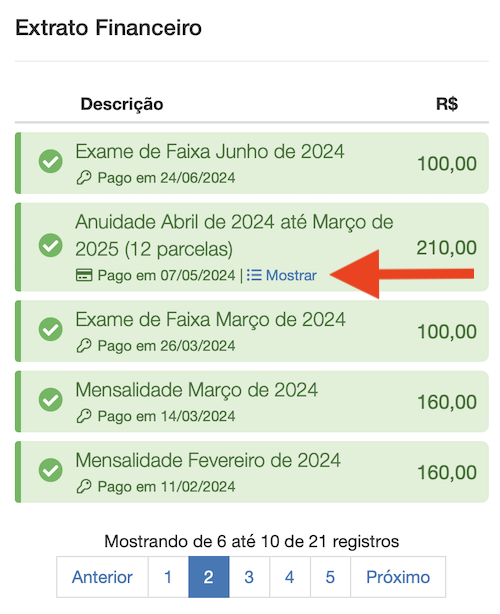The image size is (500, 614).
Task: Click the key icon beside Pago em 14/03/2024
Action: [x=84, y=416]
